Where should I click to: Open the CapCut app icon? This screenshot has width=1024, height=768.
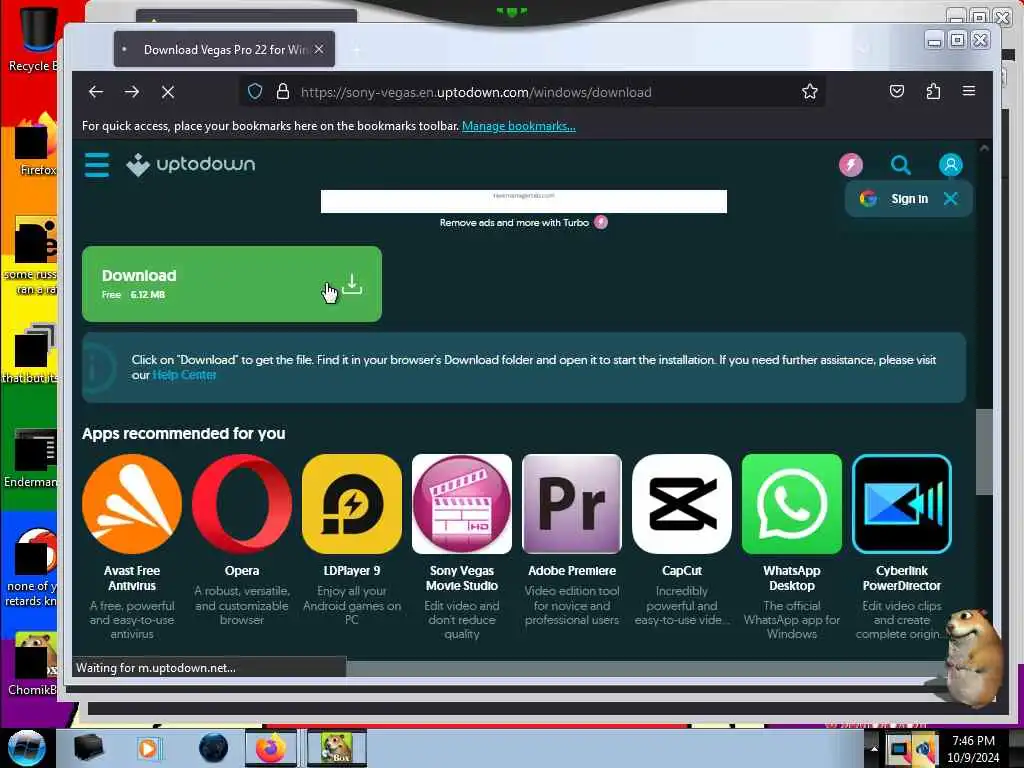click(x=682, y=504)
